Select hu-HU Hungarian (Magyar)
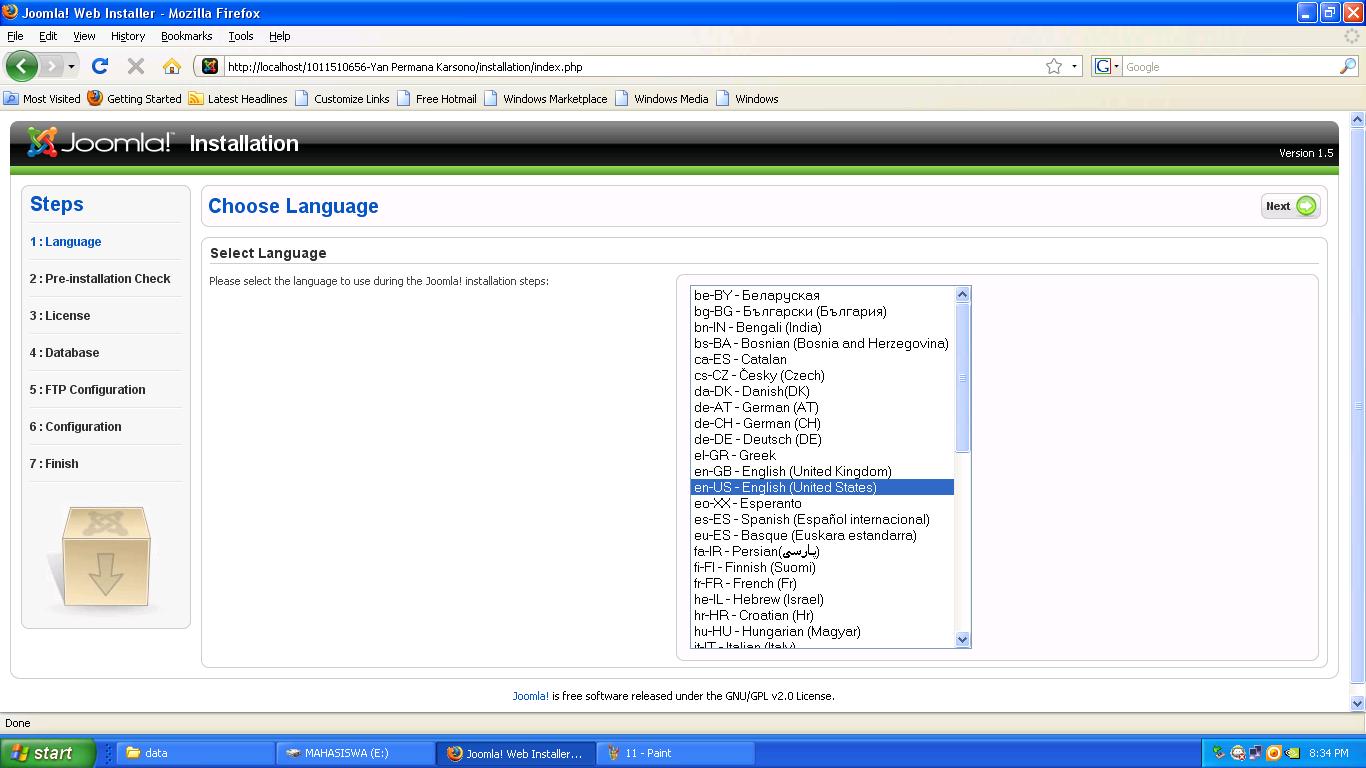This screenshot has width=1366, height=768. [822, 631]
